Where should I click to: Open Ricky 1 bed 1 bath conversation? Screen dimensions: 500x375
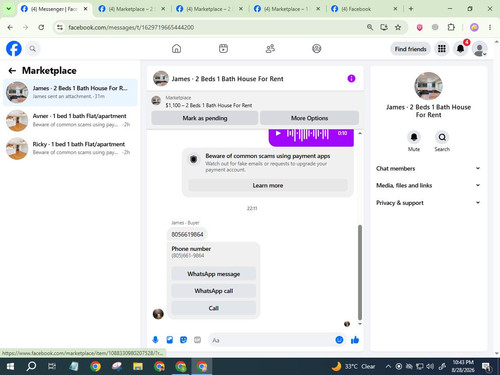click(x=70, y=148)
